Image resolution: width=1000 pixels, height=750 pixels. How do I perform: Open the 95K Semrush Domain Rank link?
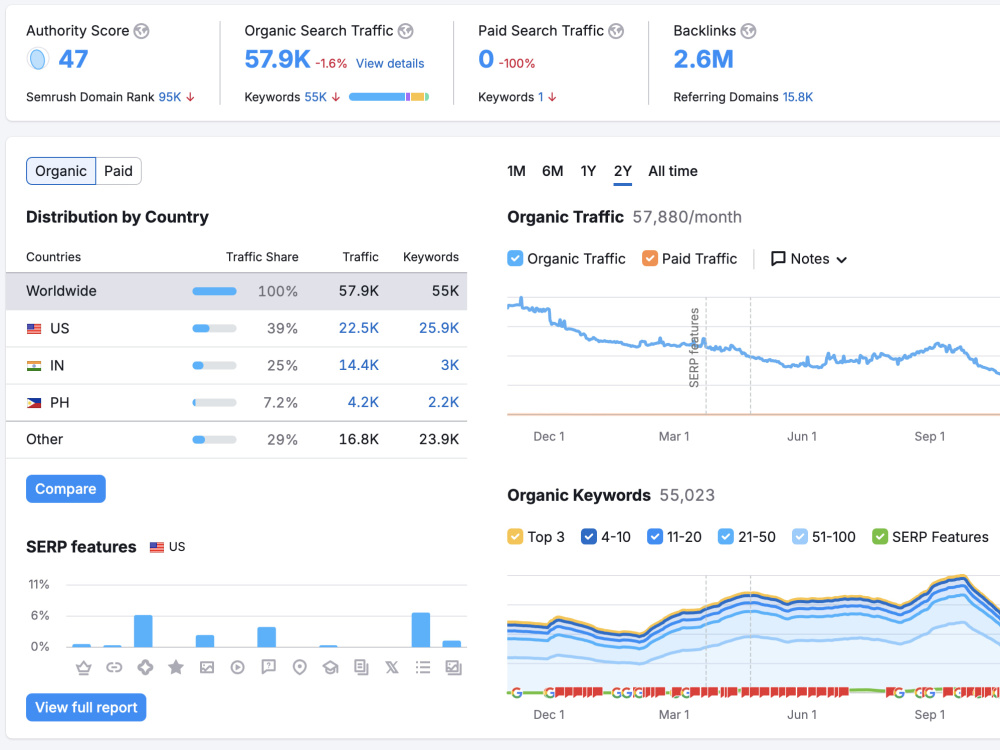pyautogui.click(x=170, y=97)
